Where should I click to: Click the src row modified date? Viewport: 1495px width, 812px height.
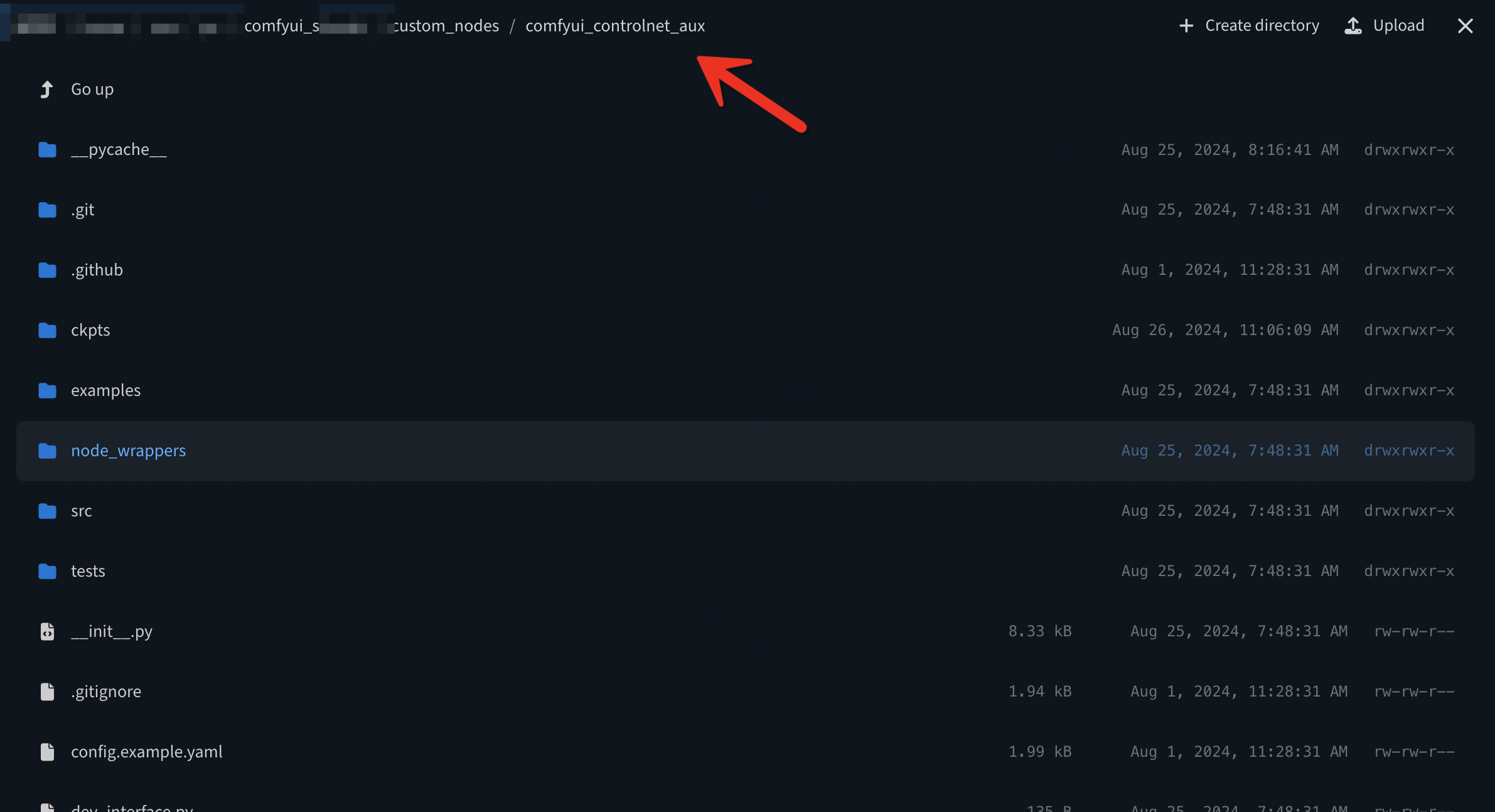click(x=1230, y=511)
